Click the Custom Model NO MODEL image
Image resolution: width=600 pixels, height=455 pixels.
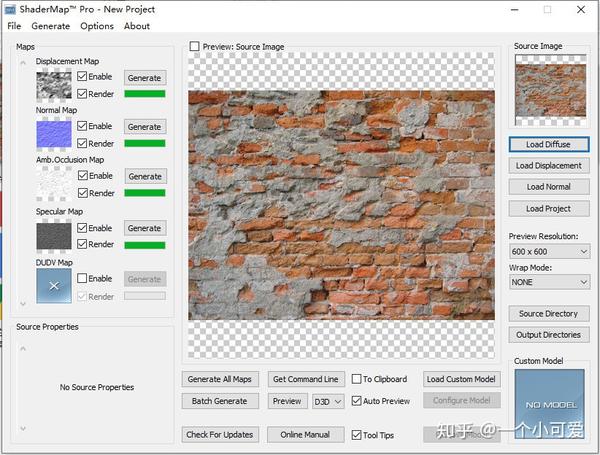[x=549, y=403]
